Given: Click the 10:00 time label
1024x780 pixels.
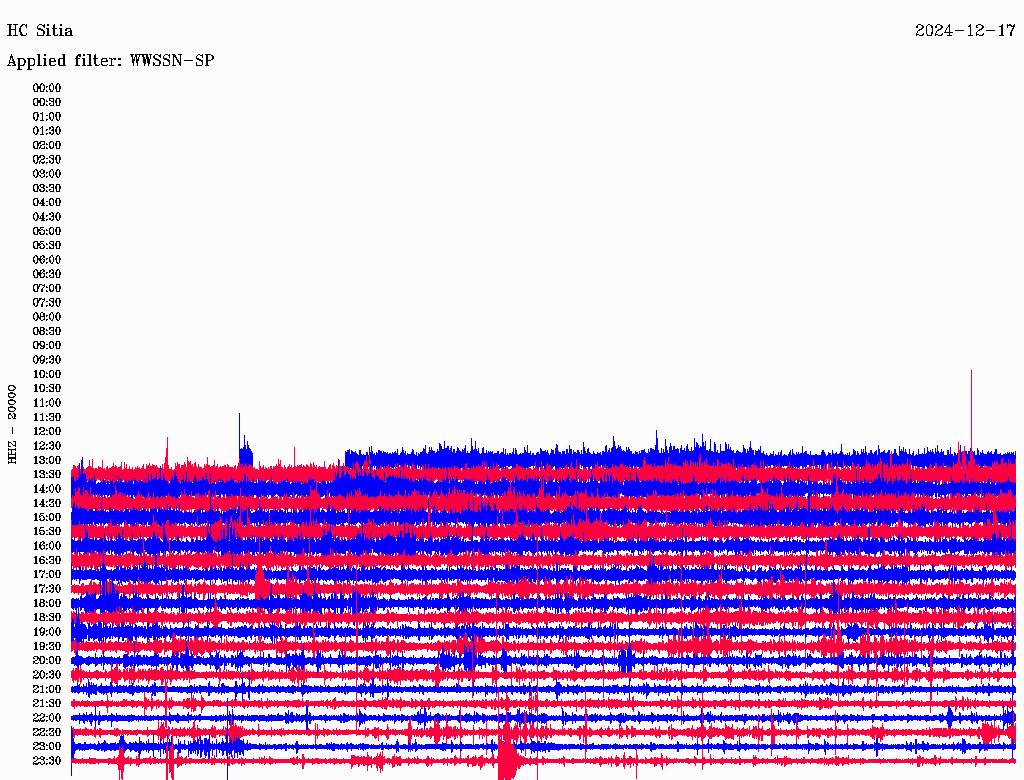Looking at the screenshot, I should (47, 374).
